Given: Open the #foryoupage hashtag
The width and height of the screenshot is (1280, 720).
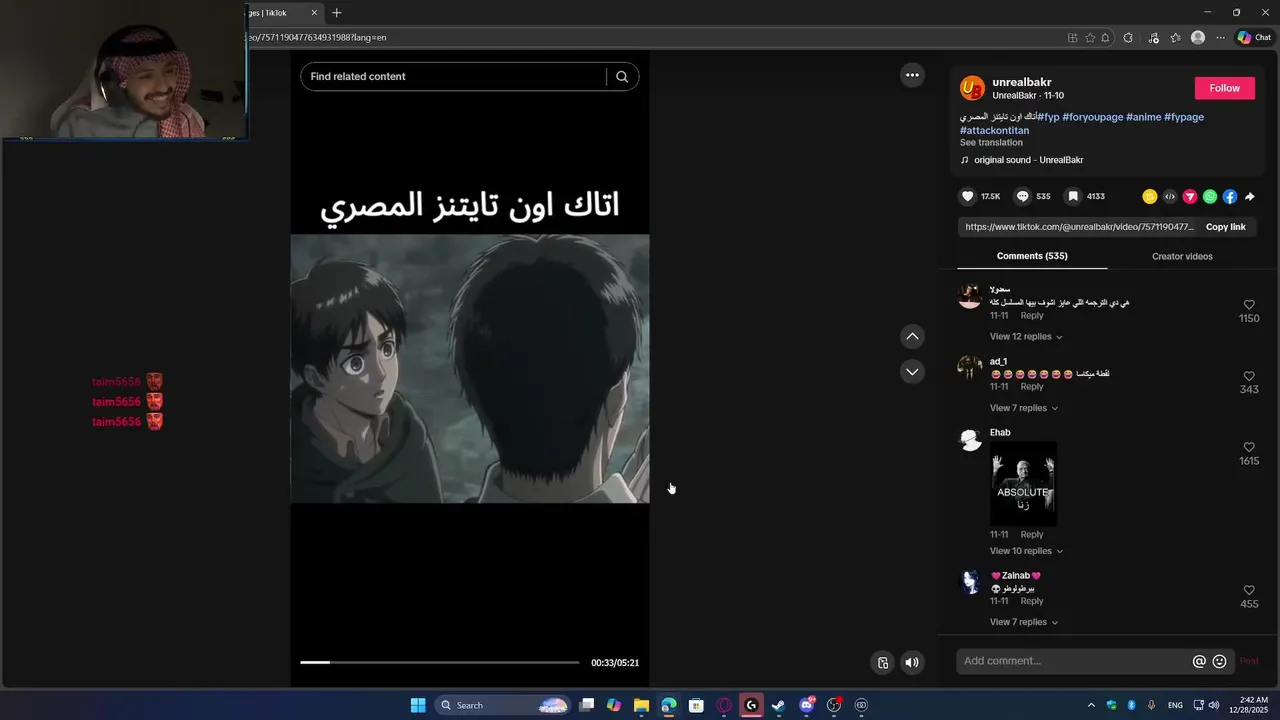Looking at the screenshot, I should click(1092, 117).
